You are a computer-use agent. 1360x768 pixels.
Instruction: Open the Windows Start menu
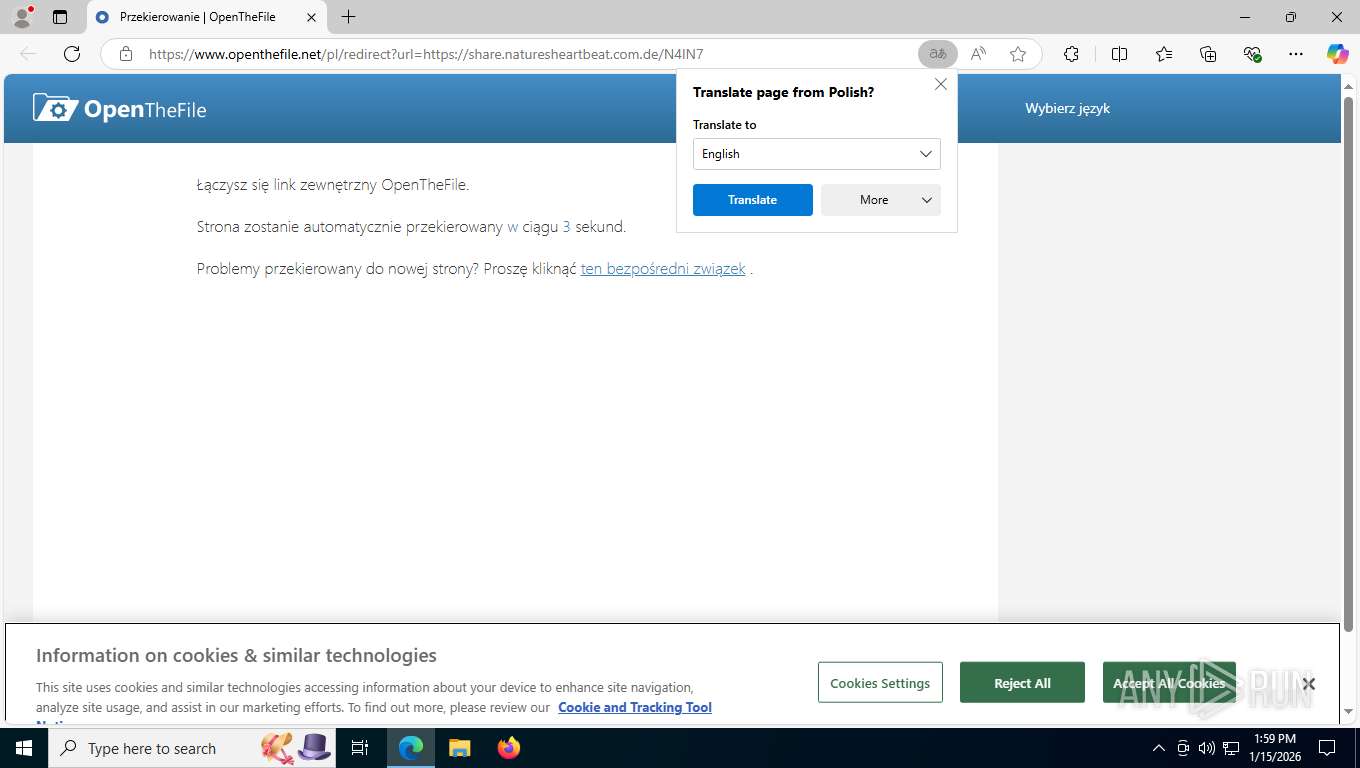pyautogui.click(x=23, y=748)
